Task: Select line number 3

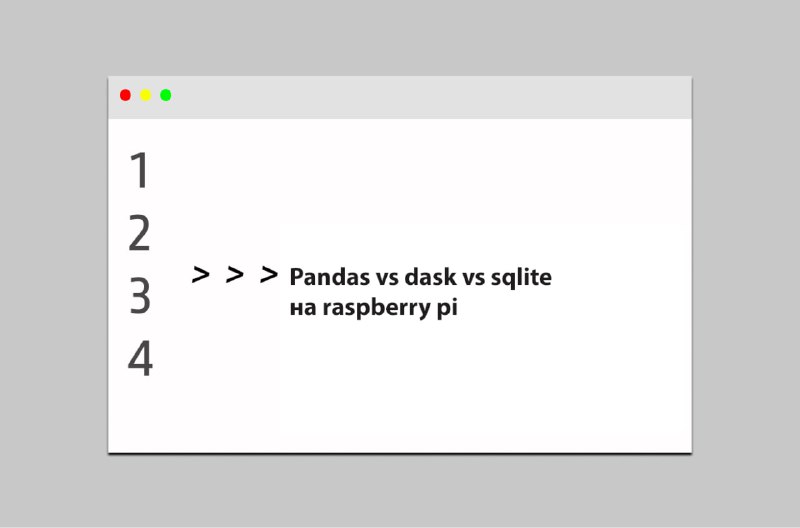Action: [140, 296]
